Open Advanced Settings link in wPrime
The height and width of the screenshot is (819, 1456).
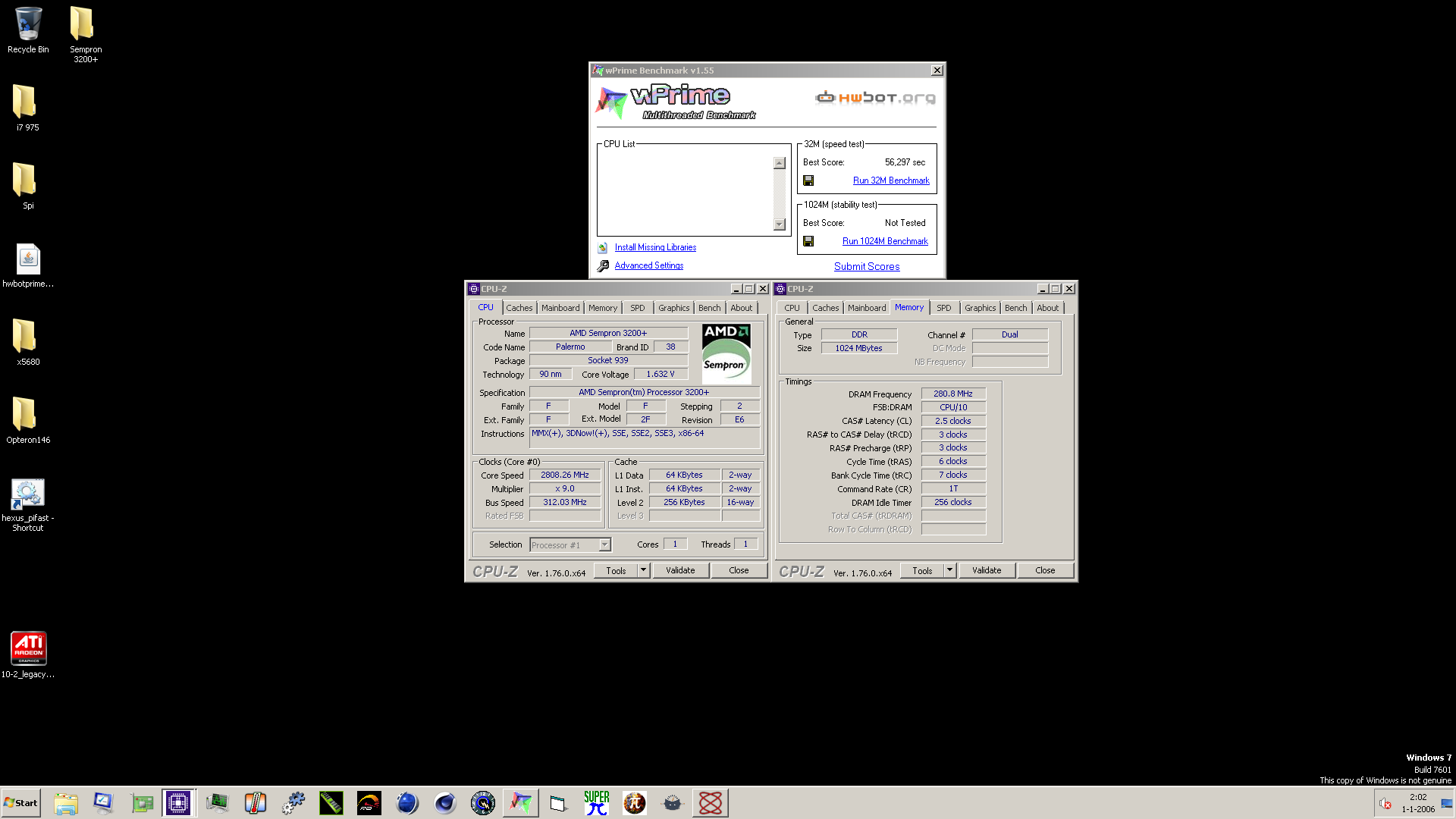tap(649, 265)
